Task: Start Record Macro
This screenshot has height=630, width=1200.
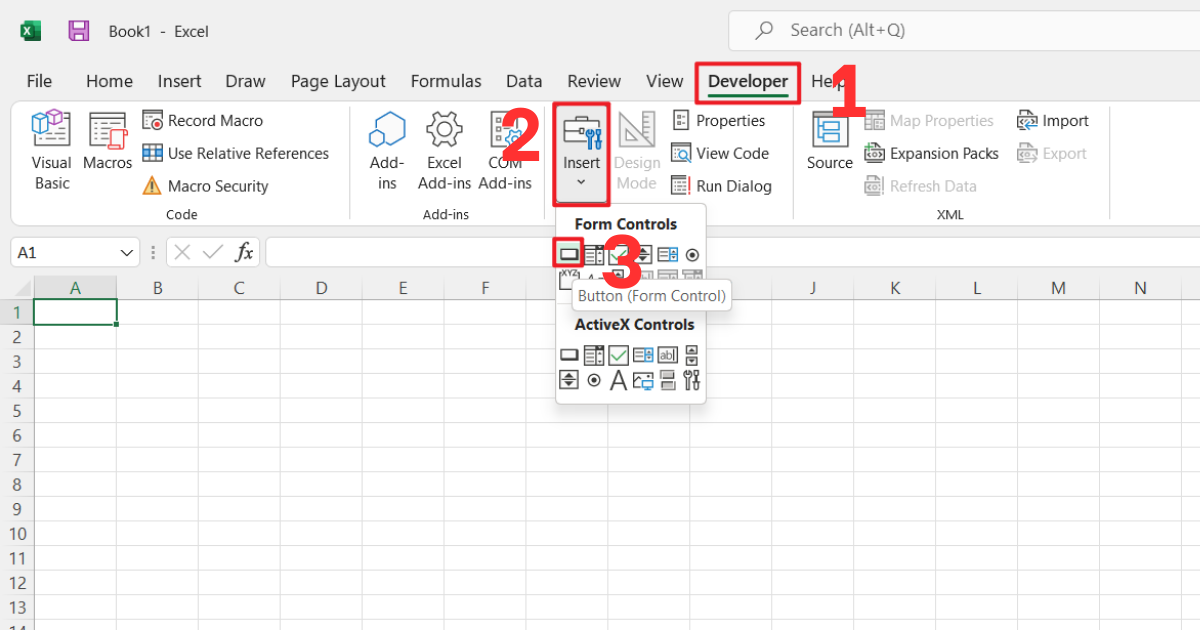Action: (x=203, y=121)
